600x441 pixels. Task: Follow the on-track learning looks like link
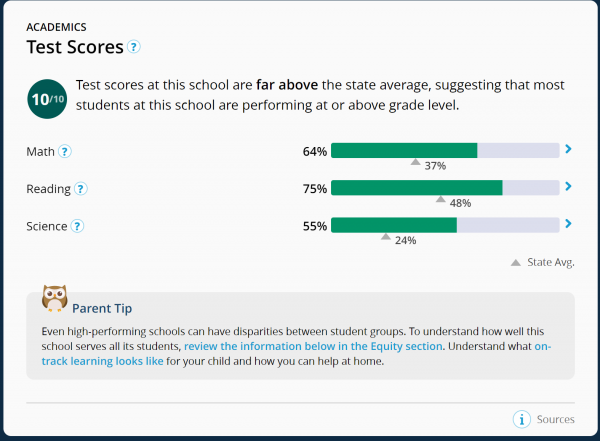(103, 361)
